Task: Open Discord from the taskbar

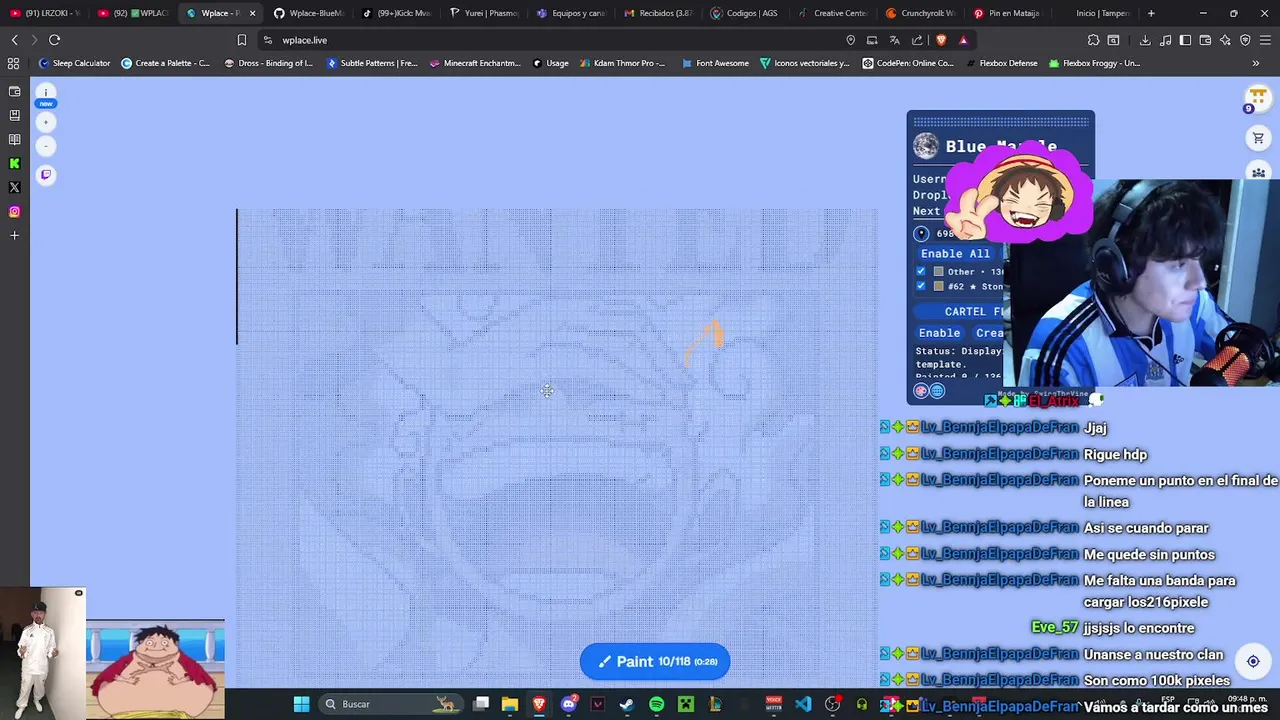Action: (569, 704)
